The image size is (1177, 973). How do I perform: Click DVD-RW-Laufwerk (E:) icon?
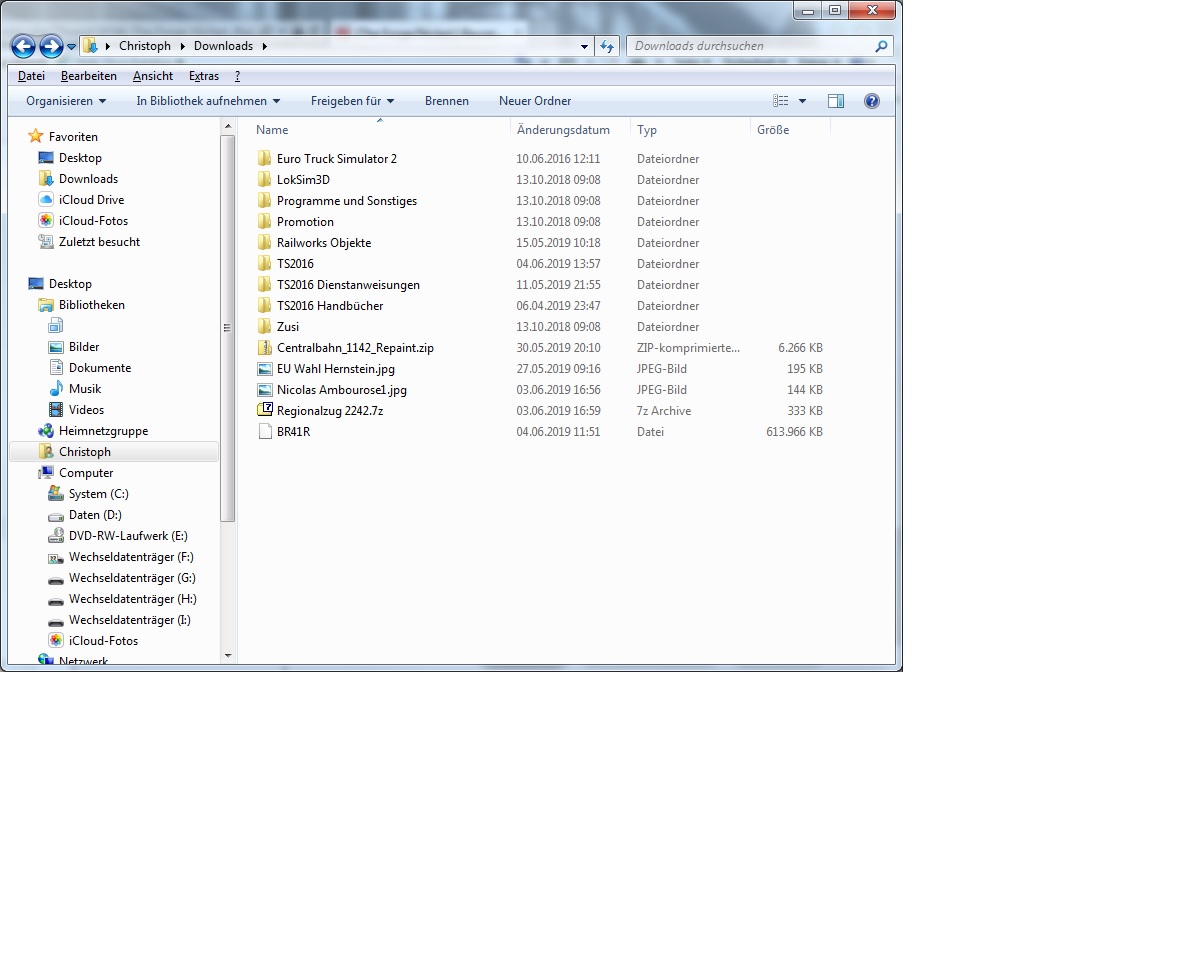coord(56,536)
